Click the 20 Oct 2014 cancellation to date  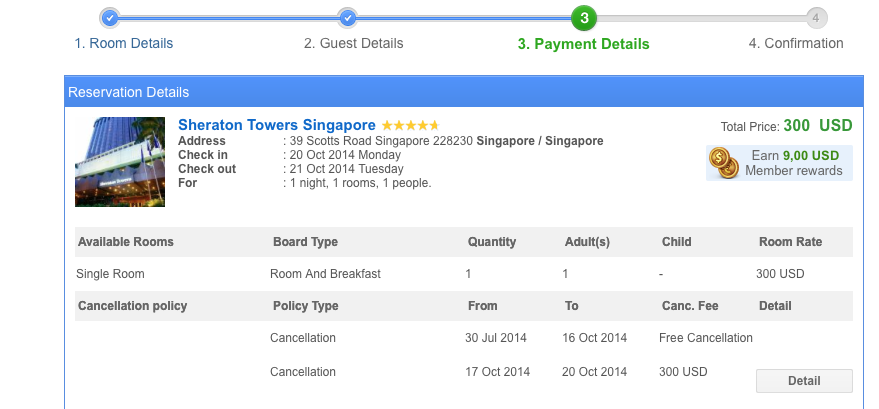pyautogui.click(x=595, y=371)
